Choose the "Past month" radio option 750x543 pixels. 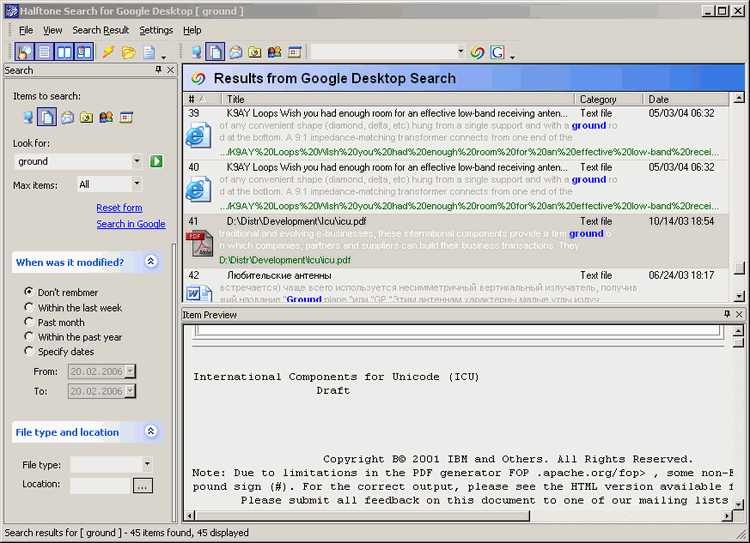click(x=29, y=322)
